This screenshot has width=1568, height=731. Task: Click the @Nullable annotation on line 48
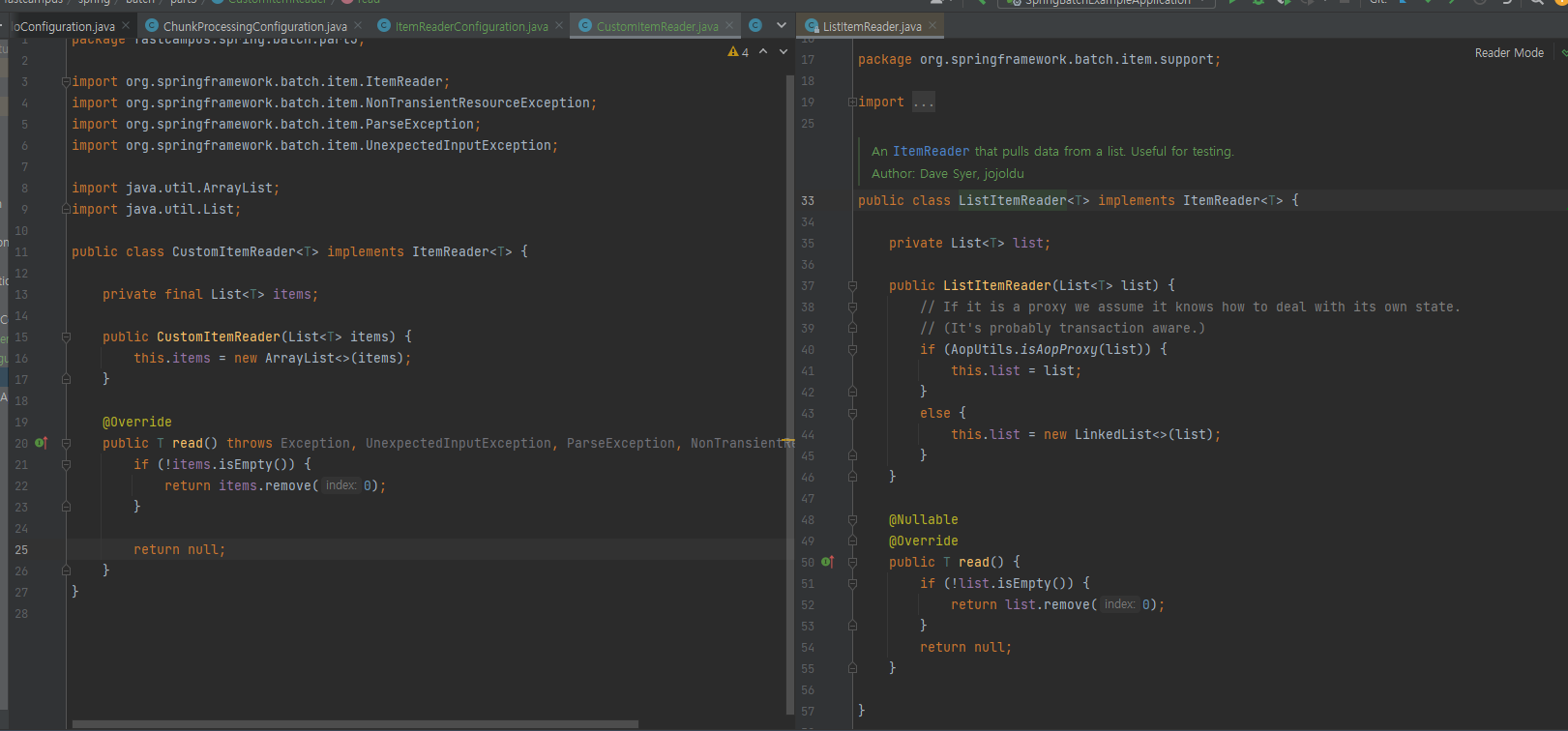[924, 519]
